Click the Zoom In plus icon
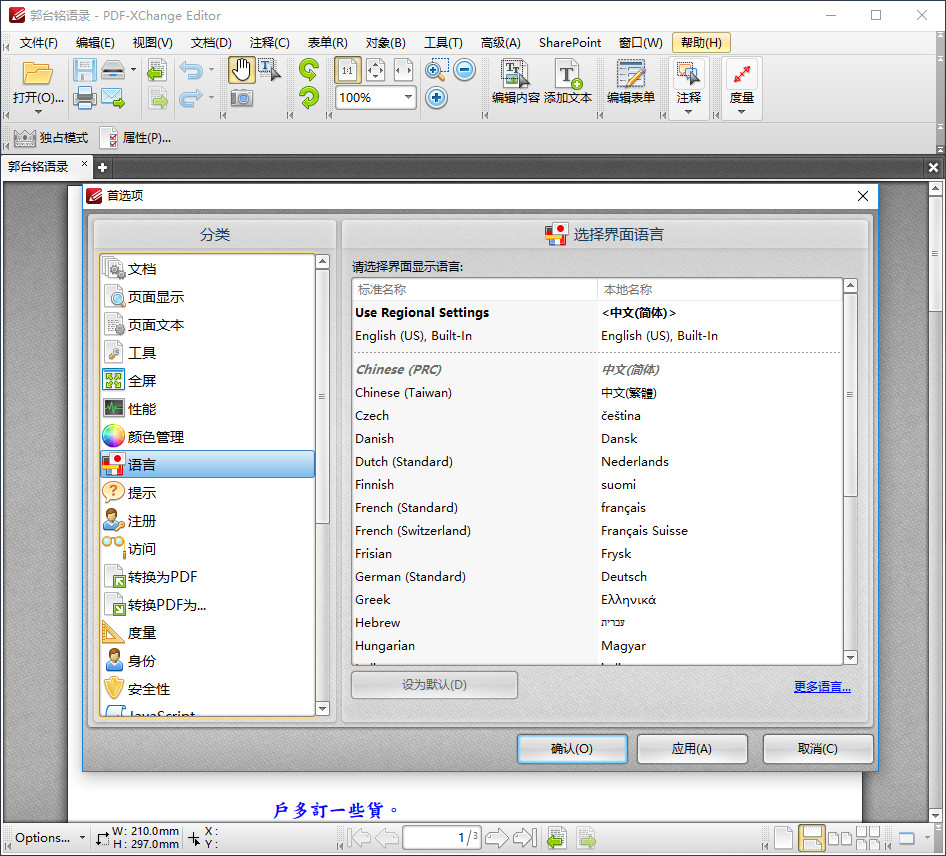The height and width of the screenshot is (856, 946). tap(436, 98)
